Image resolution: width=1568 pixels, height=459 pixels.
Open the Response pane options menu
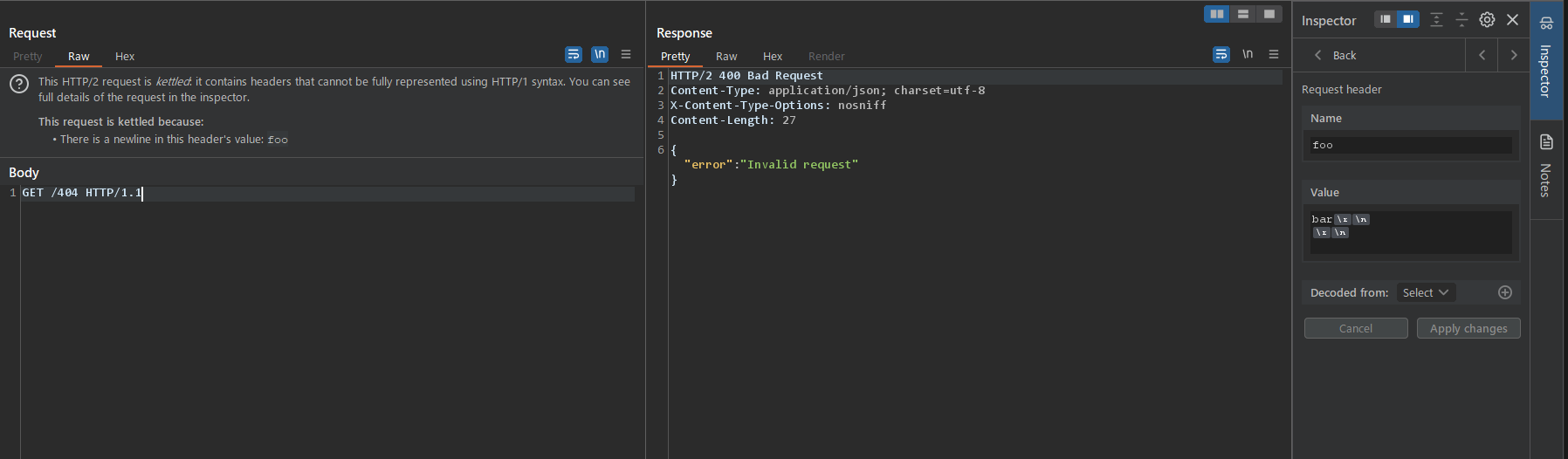pos(1274,54)
